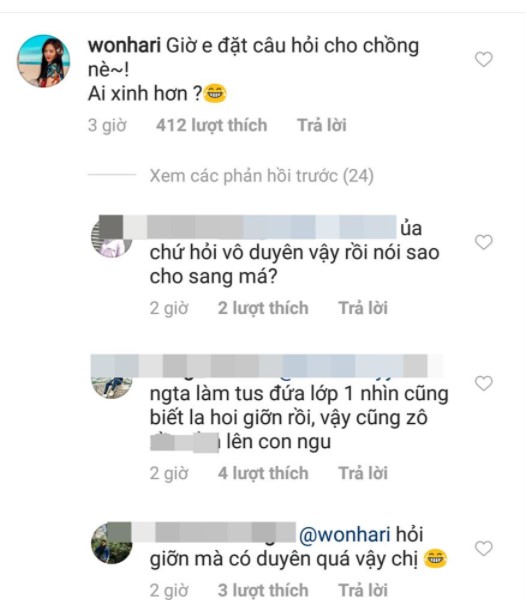View '2 lượt thích' likers list
This screenshot has height=600, width=527.
[263, 308]
